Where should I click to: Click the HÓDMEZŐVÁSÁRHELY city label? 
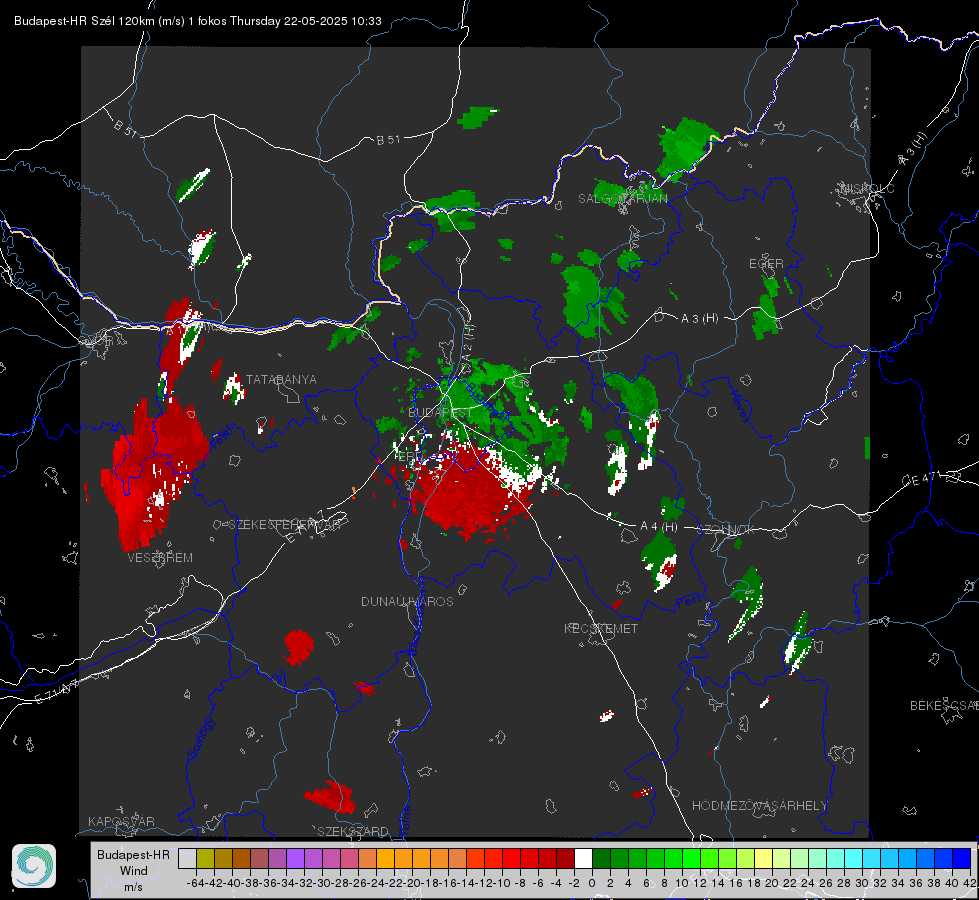(759, 806)
